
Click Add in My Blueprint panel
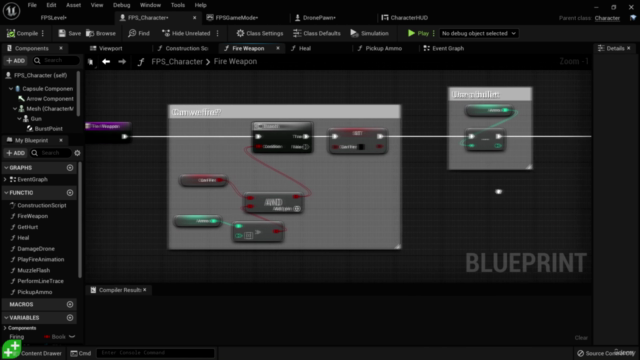pos(16,153)
